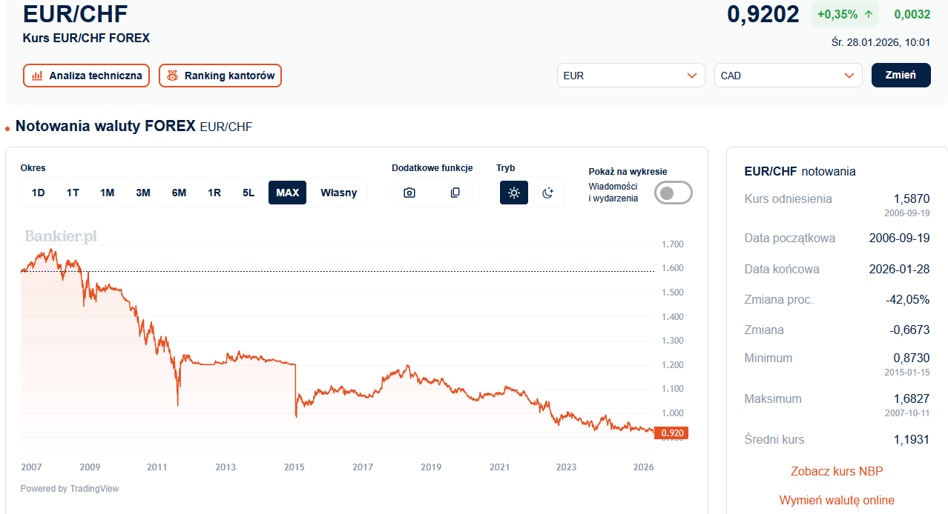Click the Maksimum value 1,6827
948x514 pixels.
pyautogui.click(x=912, y=399)
